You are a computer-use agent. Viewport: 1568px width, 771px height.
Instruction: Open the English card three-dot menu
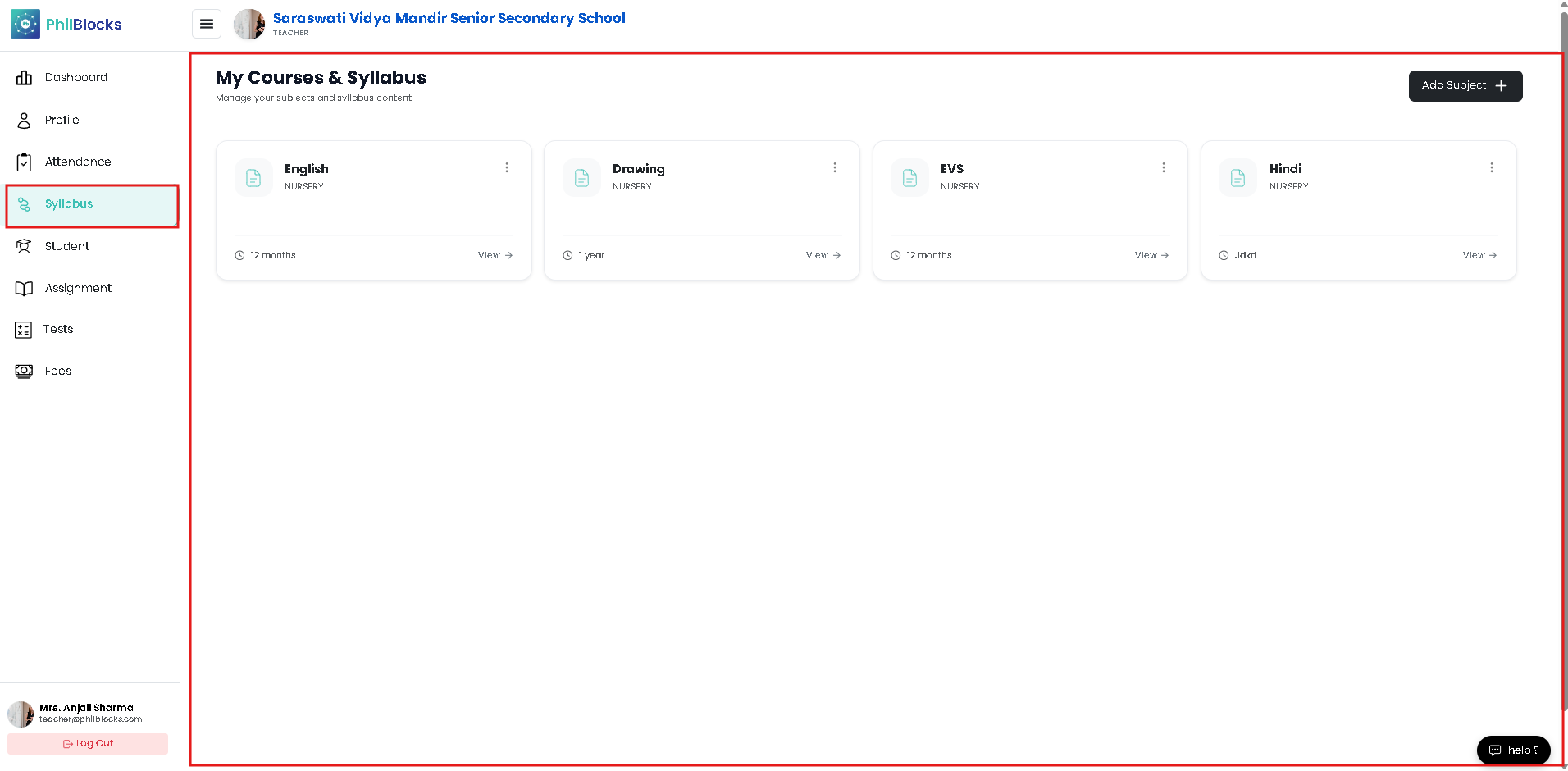[x=507, y=167]
